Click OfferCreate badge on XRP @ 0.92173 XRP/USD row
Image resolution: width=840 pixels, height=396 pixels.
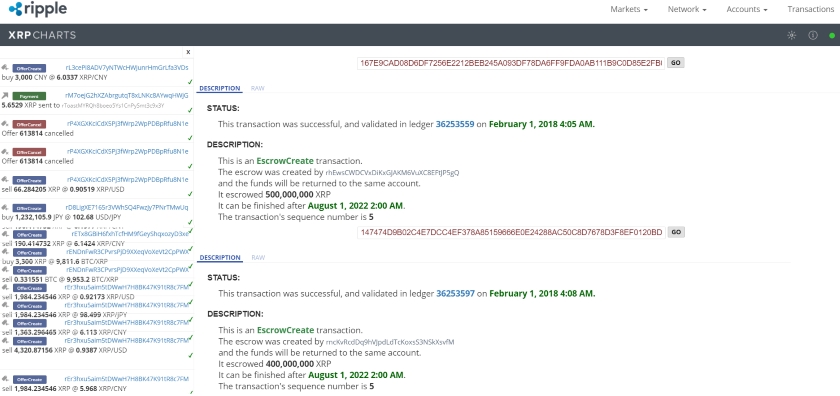pos(29,288)
